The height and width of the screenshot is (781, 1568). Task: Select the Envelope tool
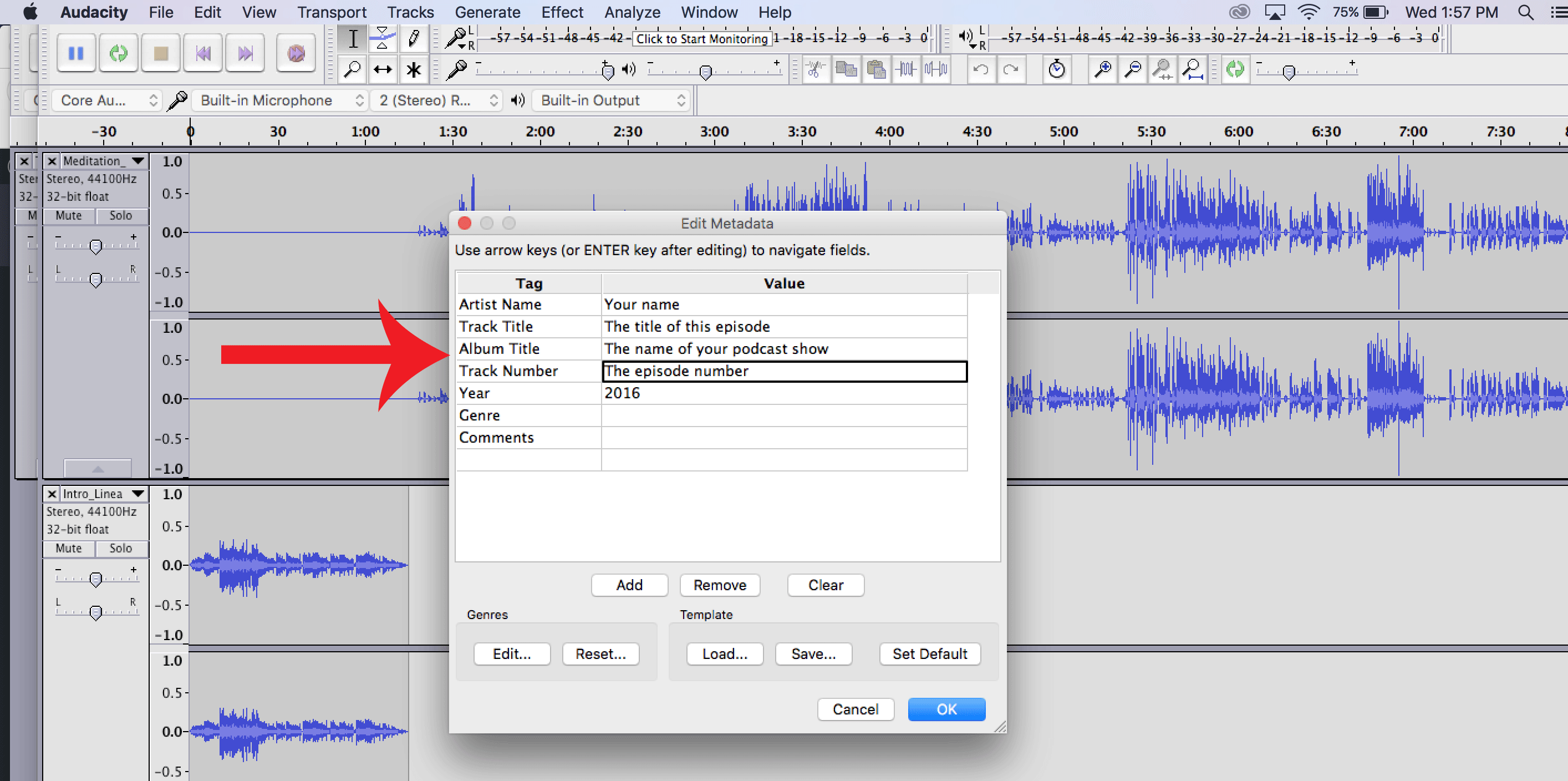[382, 39]
